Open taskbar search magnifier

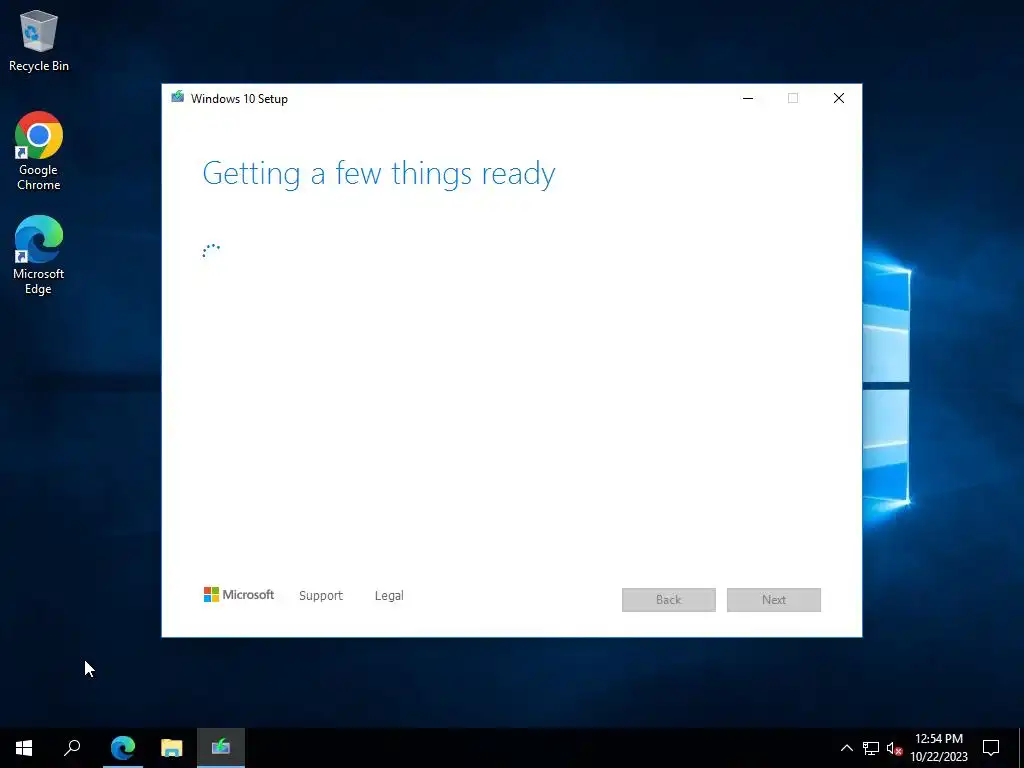click(x=72, y=748)
